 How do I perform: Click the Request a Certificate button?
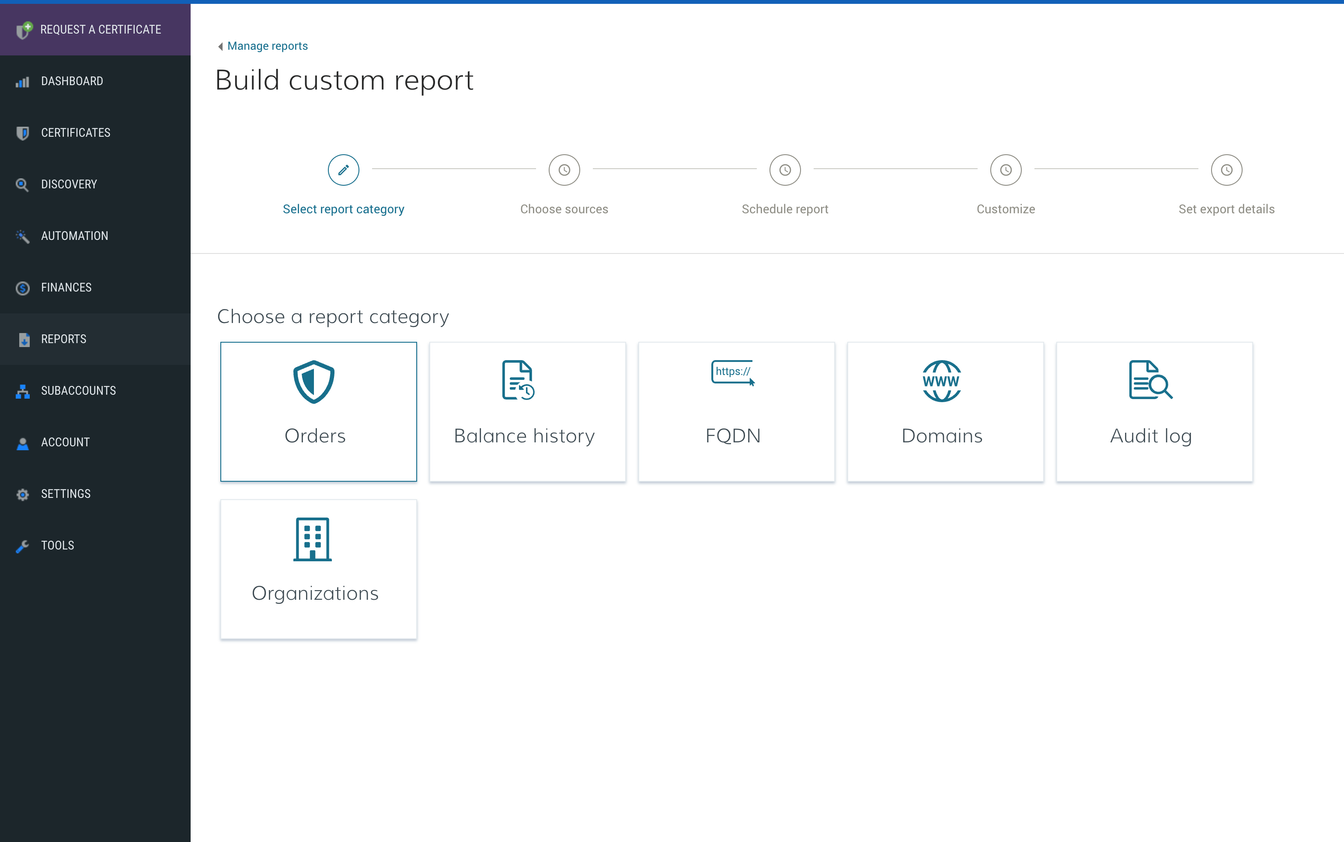(x=95, y=29)
